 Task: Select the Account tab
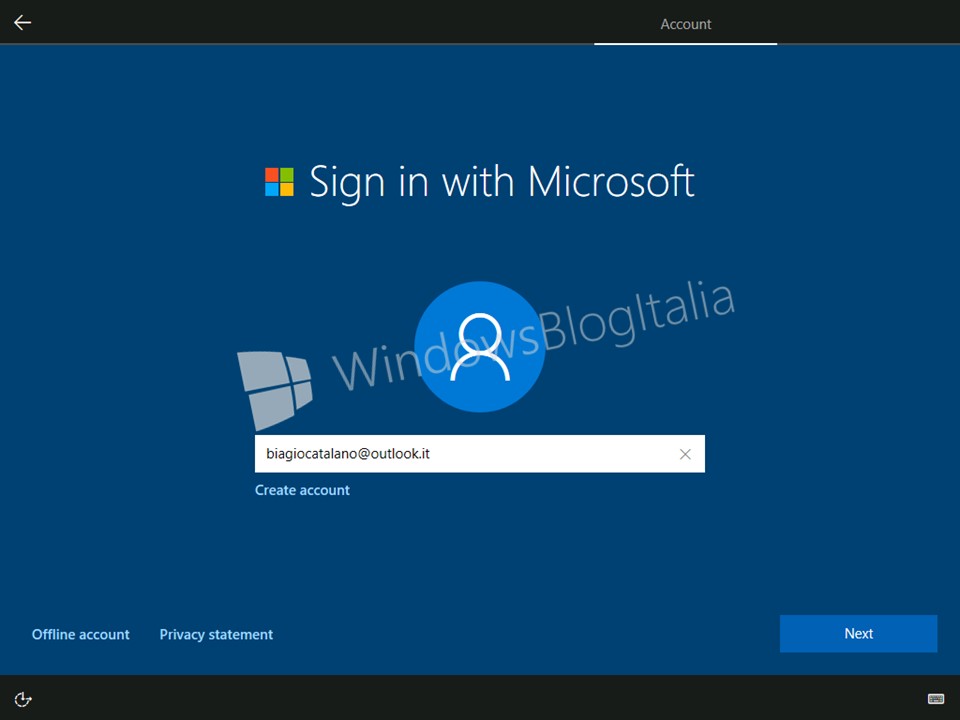coord(686,24)
